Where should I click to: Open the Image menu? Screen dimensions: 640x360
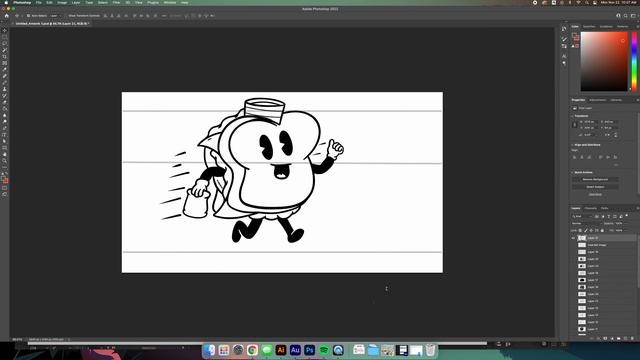click(x=62, y=2)
